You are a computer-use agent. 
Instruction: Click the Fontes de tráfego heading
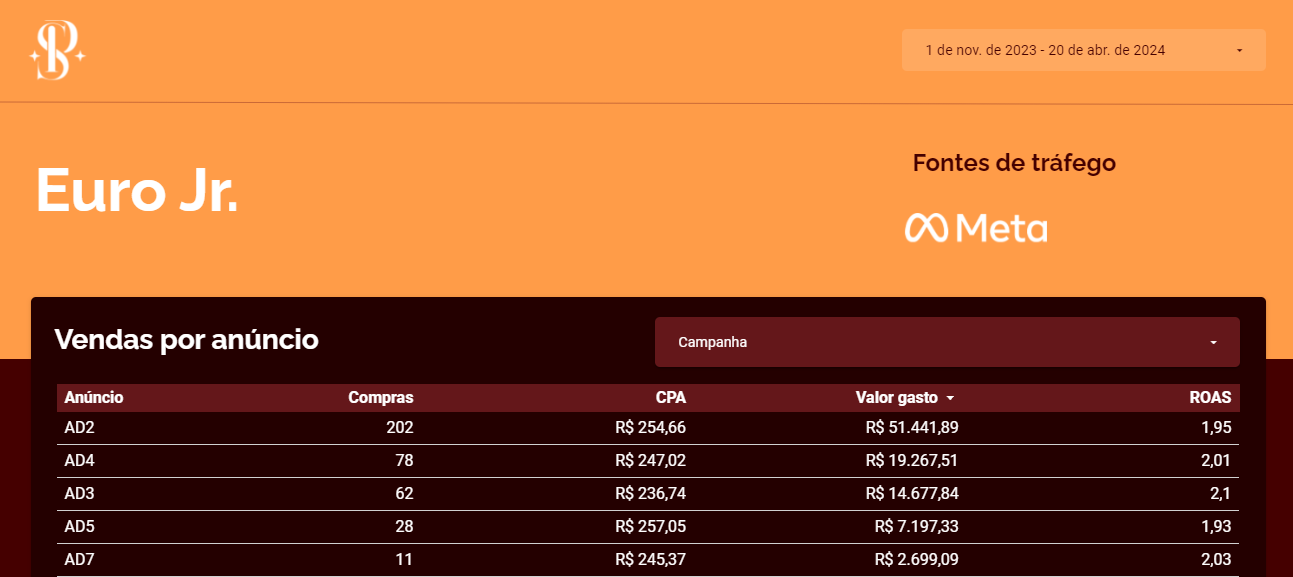(1013, 163)
